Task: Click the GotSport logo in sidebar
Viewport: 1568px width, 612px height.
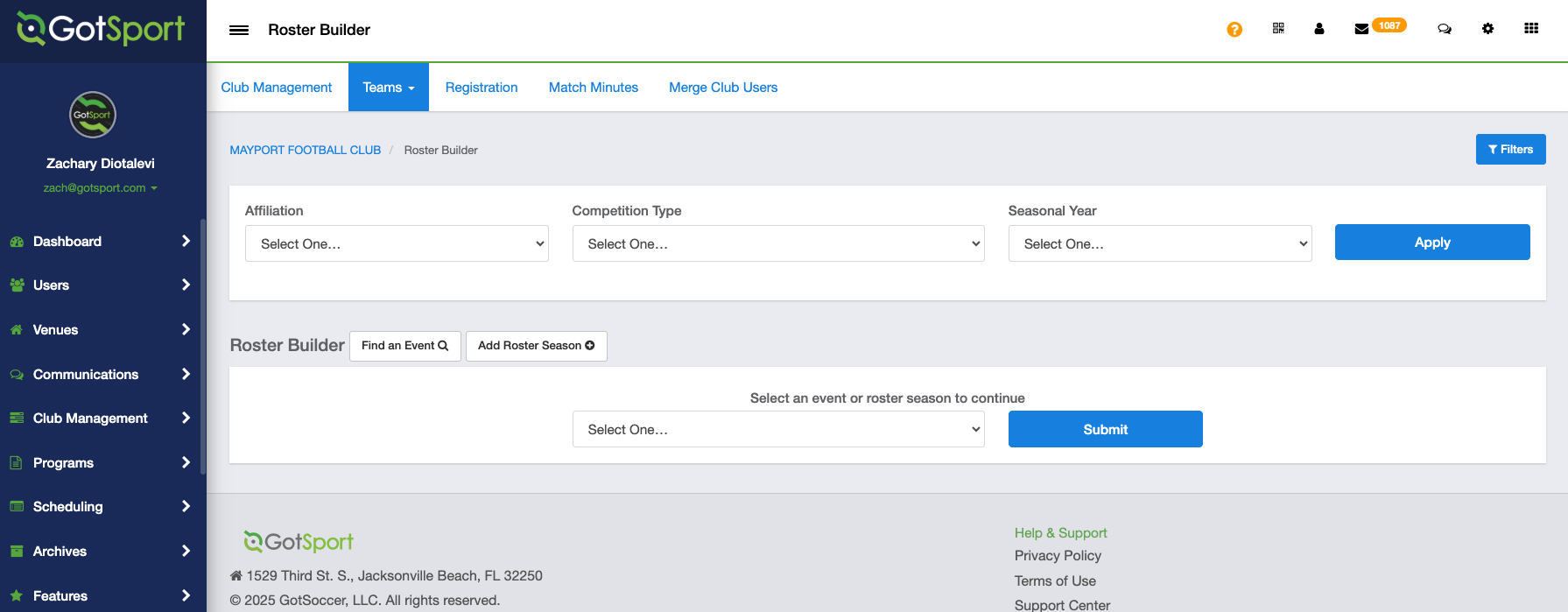Action: point(102,29)
